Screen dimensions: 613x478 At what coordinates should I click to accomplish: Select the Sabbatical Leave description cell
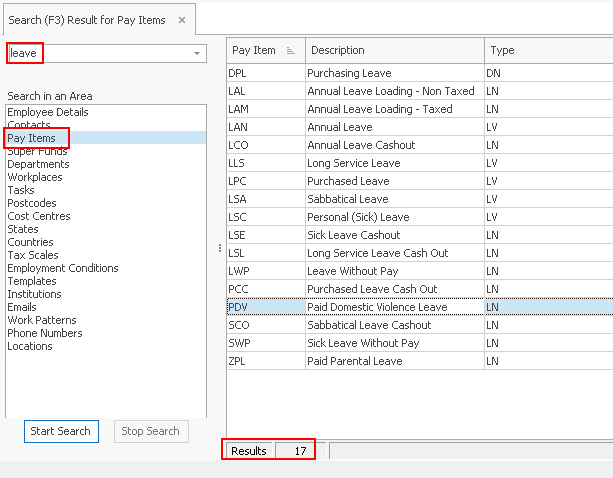coord(394,199)
